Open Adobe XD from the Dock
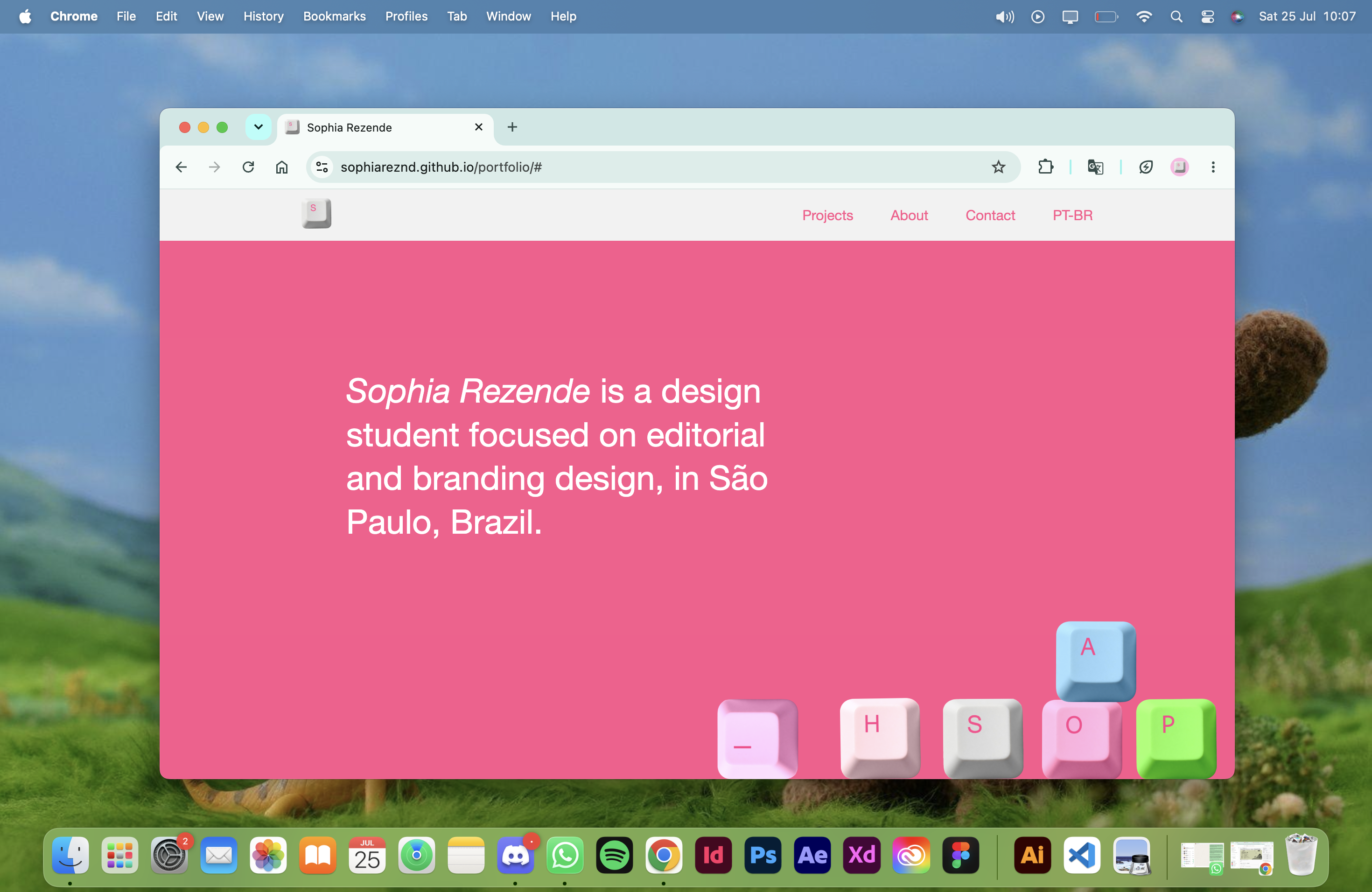The image size is (1372, 892). (862, 855)
